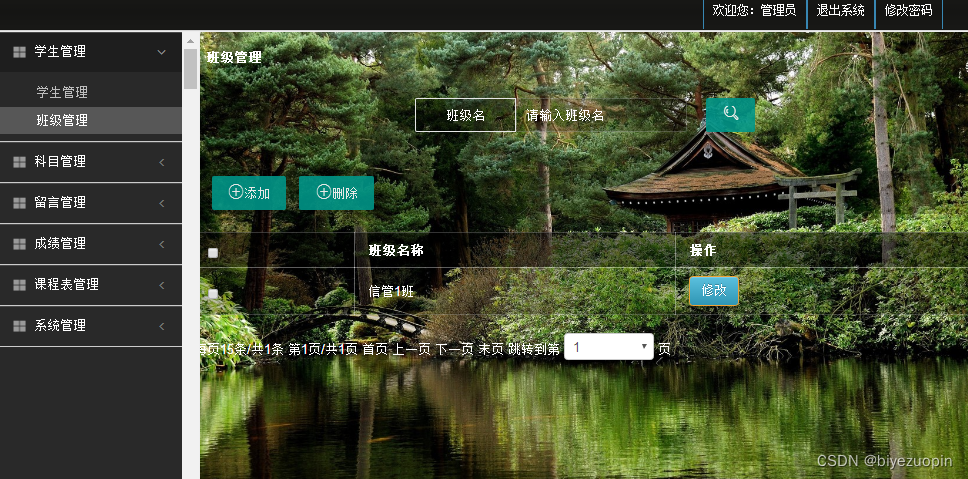The image size is (968, 479).
Task: Go to 下一页 in pagination
Action: coord(454,349)
